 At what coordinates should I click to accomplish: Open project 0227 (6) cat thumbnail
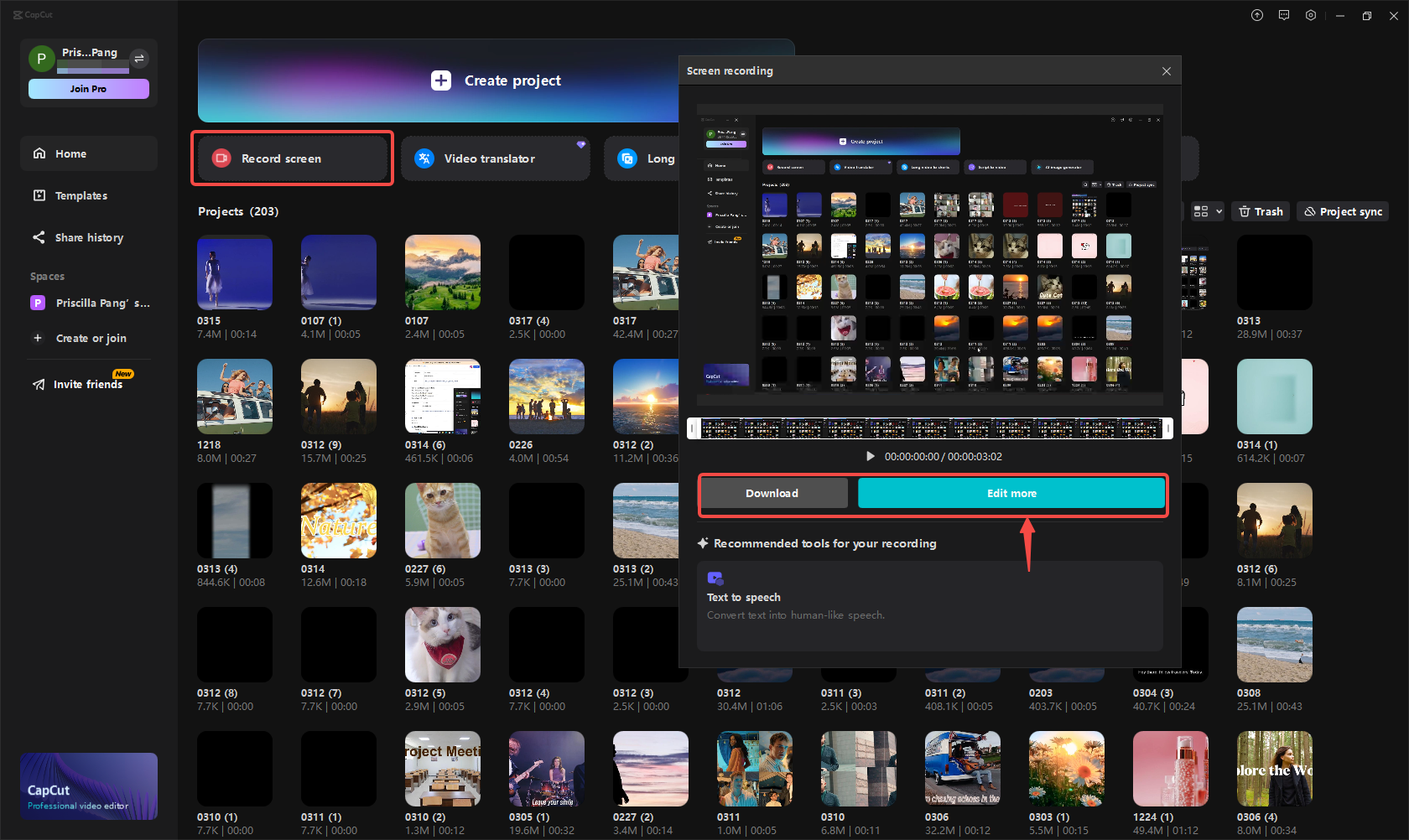pyautogui.click(x=443, y=521)
